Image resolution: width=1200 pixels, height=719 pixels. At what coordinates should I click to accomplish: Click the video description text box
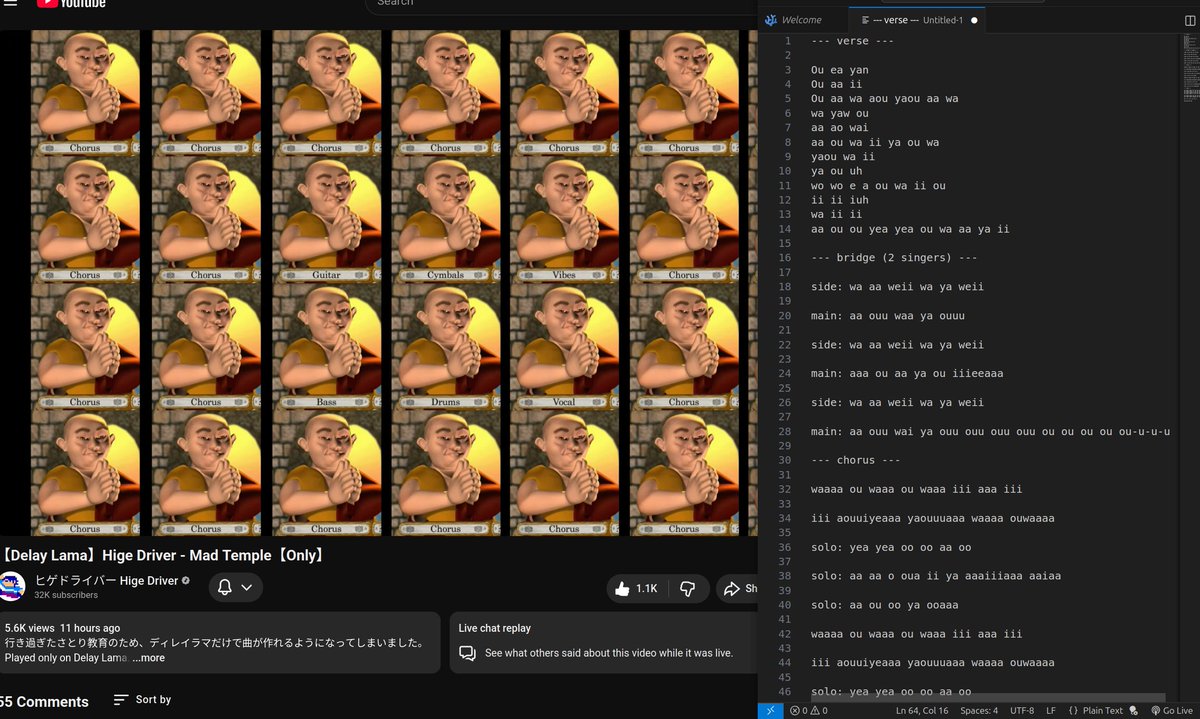pos(220,642)
